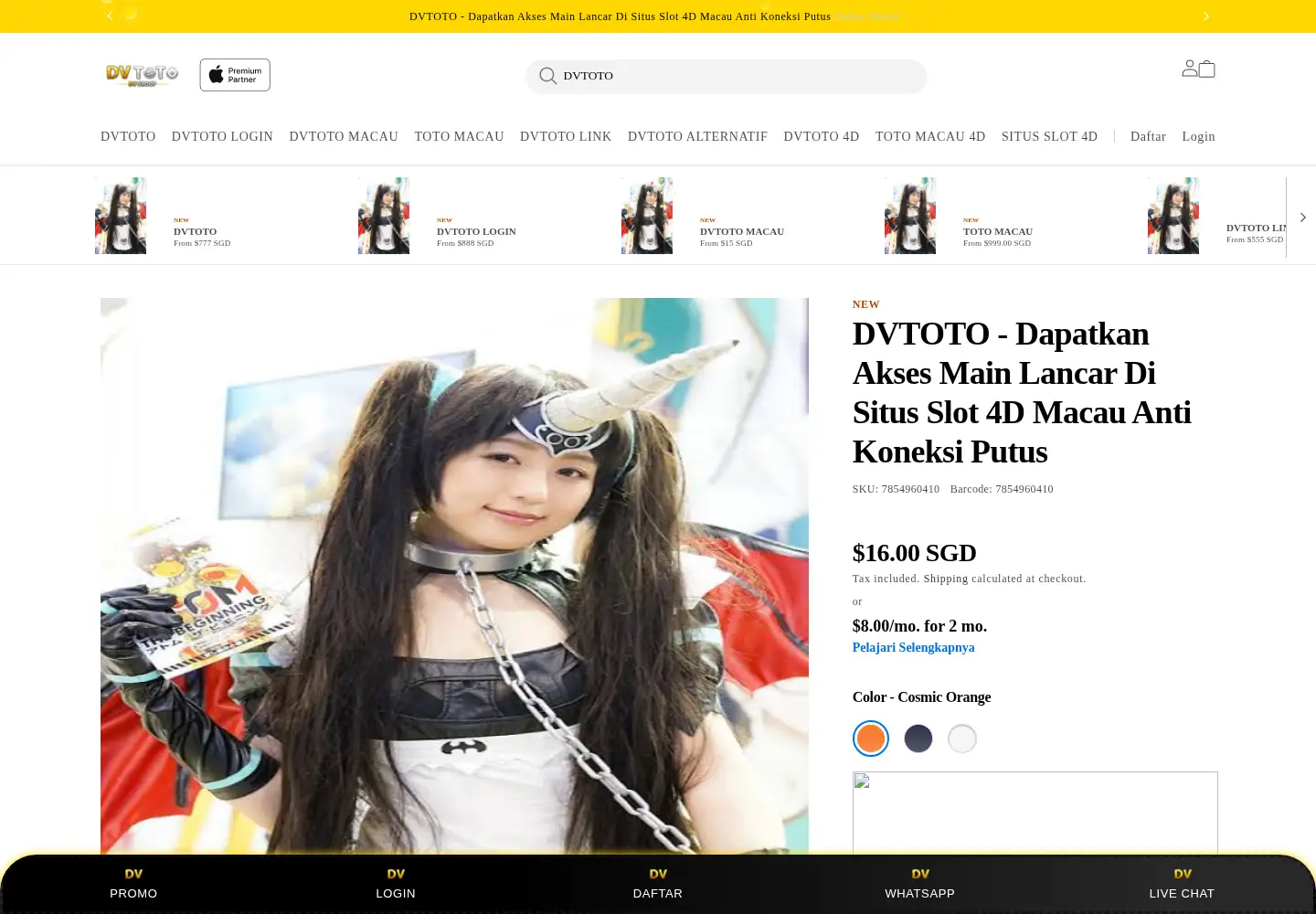Tap PROMO in the bottom bar

(133, 884)
